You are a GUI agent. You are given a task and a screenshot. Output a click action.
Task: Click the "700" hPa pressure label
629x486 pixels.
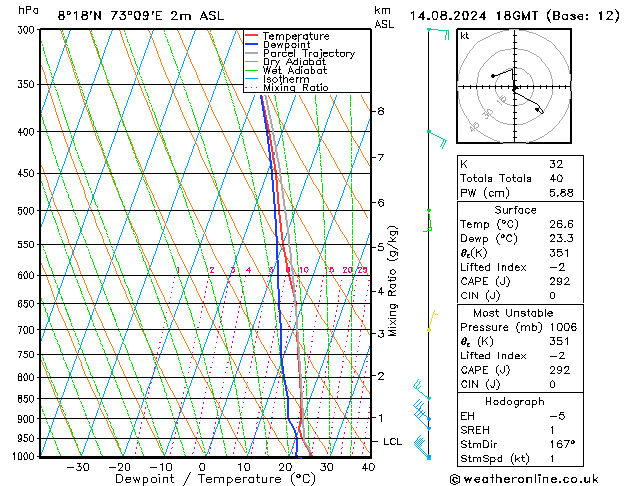[28, 330]
